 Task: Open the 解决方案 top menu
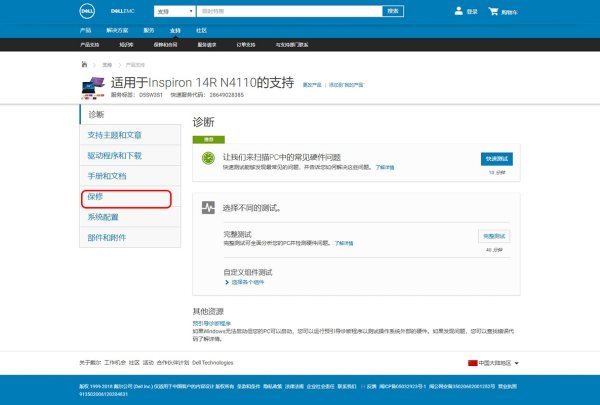click(x=117, y=30)
